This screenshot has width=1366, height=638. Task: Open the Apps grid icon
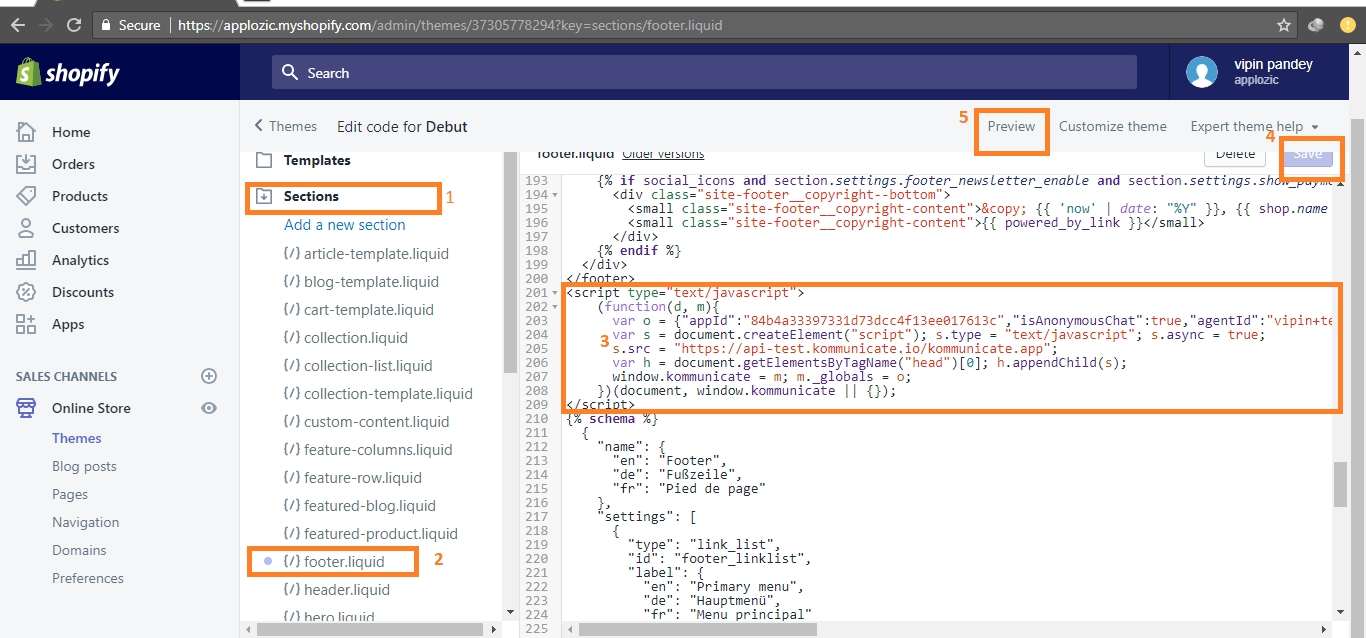26,324
